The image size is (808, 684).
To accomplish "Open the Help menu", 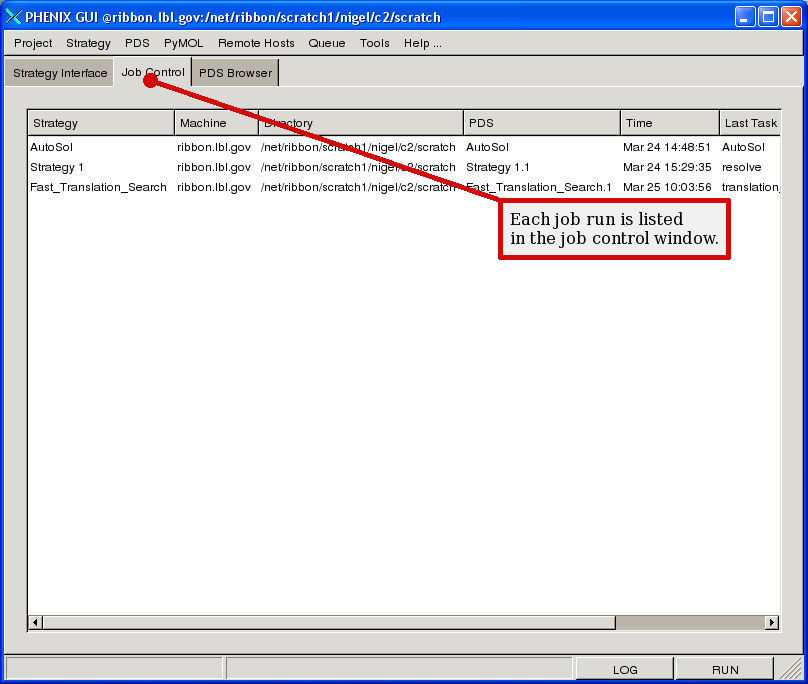I will pos(422,43).
